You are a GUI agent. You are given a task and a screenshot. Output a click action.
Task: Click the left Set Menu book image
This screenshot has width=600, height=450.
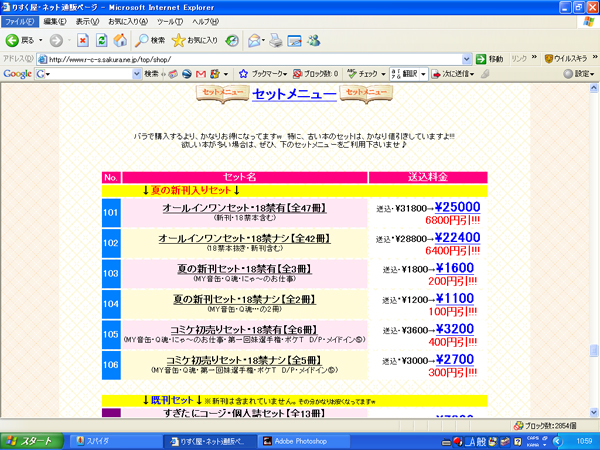[222, 94]
